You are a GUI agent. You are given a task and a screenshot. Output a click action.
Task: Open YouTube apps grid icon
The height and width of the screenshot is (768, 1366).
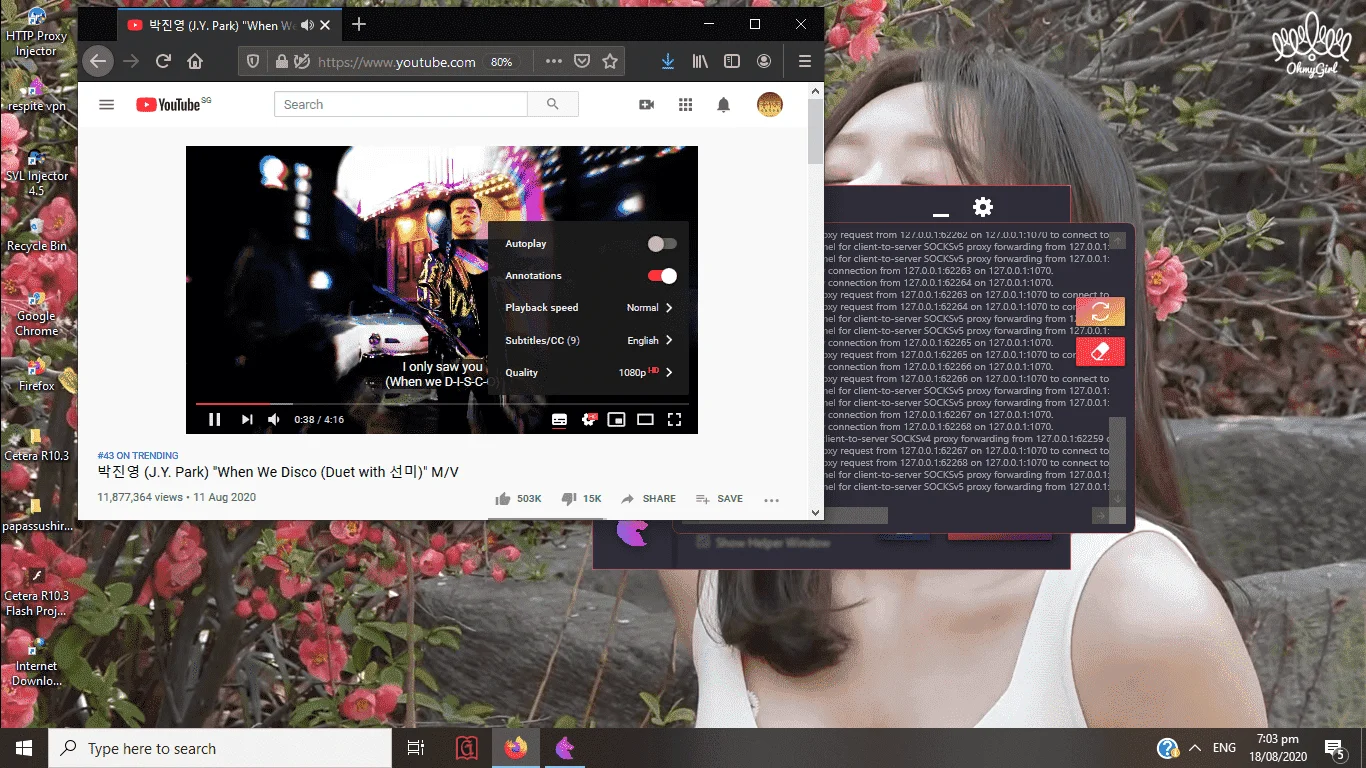pyautogui.click(x=685, y=104)
